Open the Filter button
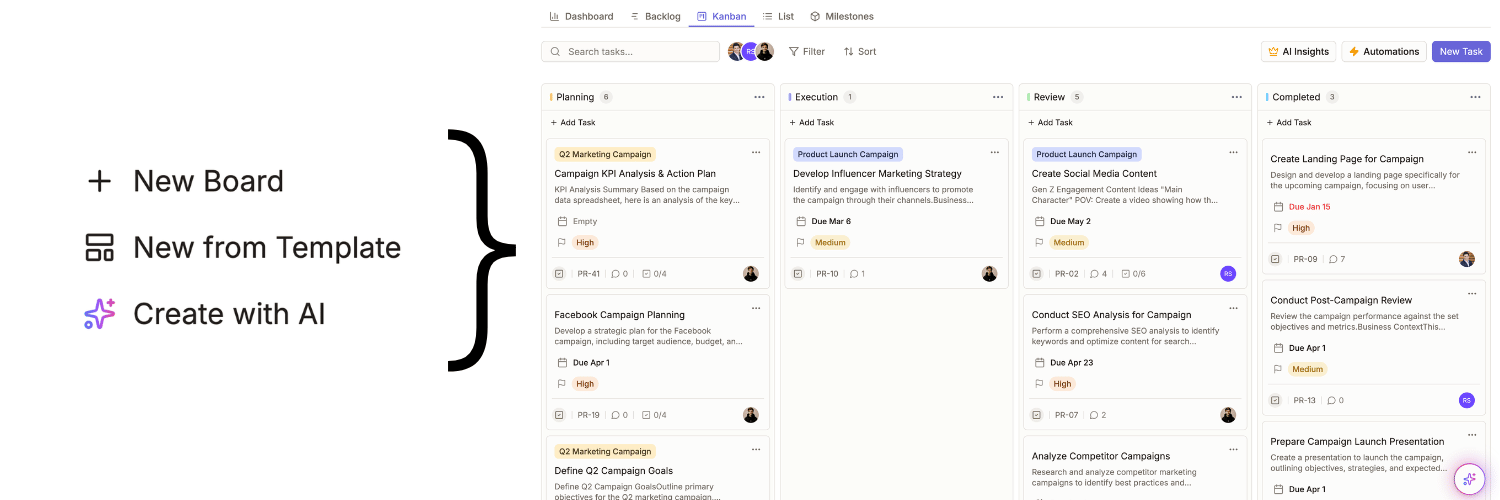The height and width of the screenshot is (500, 1500). 807,51
